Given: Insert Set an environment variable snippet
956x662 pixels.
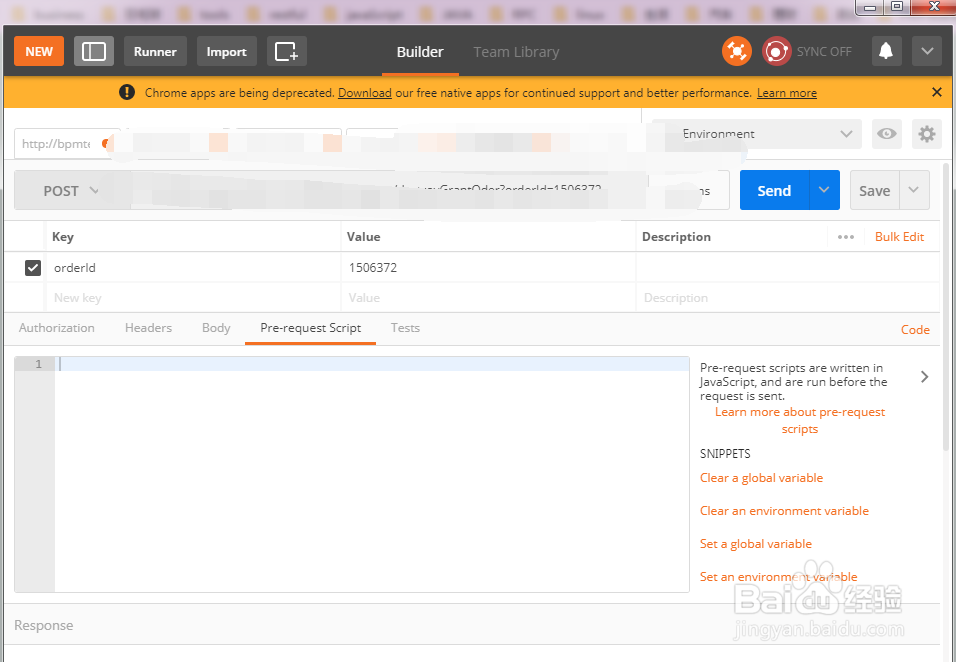Looking at the screenshot, I should coord(779,577).
